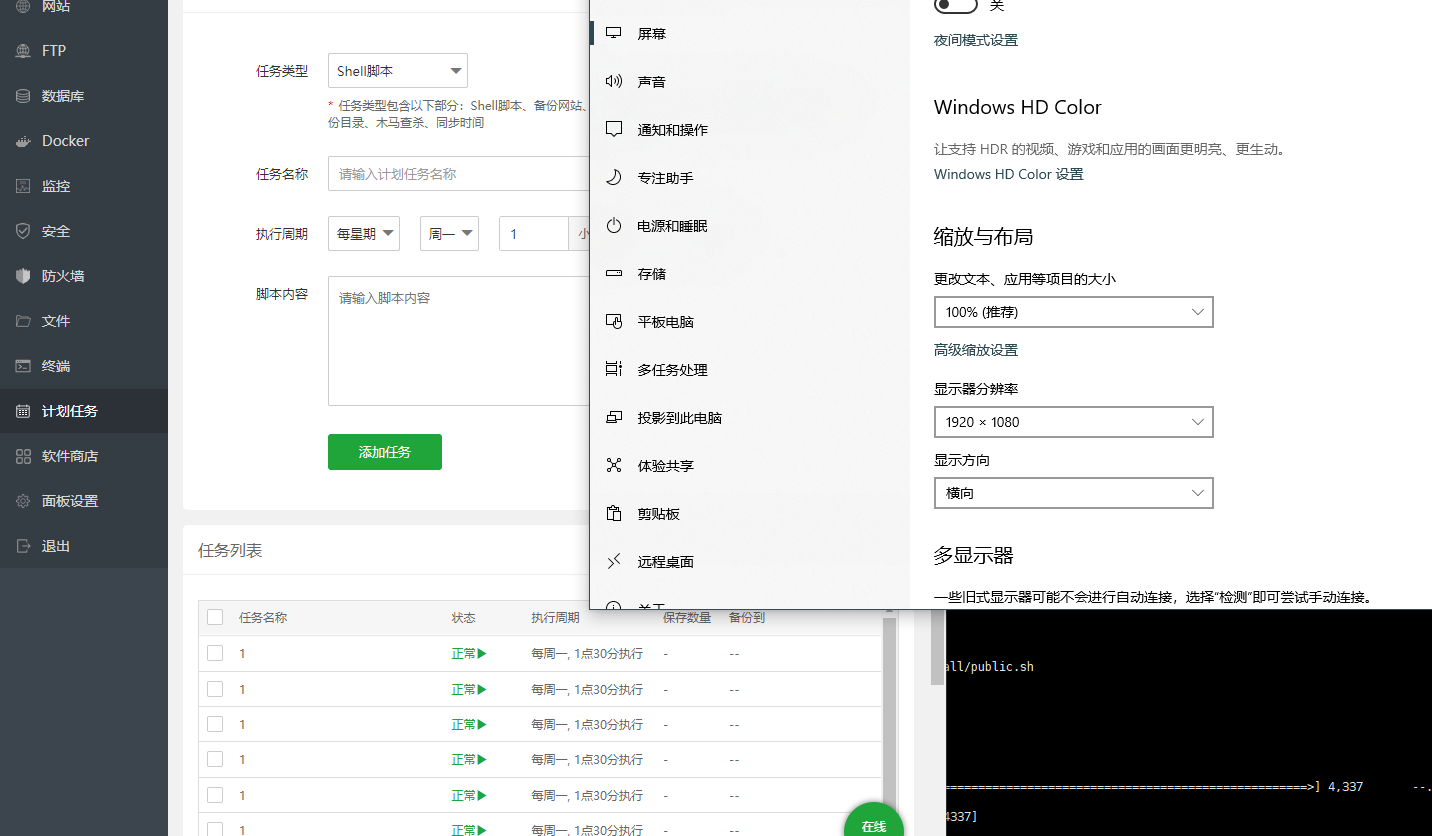
Task: Open the Windows HD Color 设置 link
Action: (x=1008, y=174)
